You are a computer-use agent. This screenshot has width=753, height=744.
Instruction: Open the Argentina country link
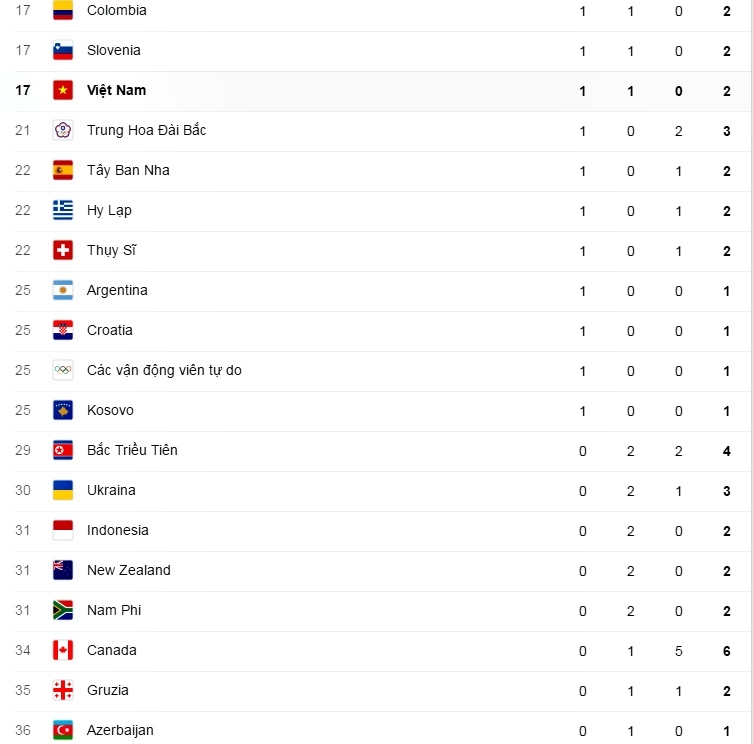117,290
